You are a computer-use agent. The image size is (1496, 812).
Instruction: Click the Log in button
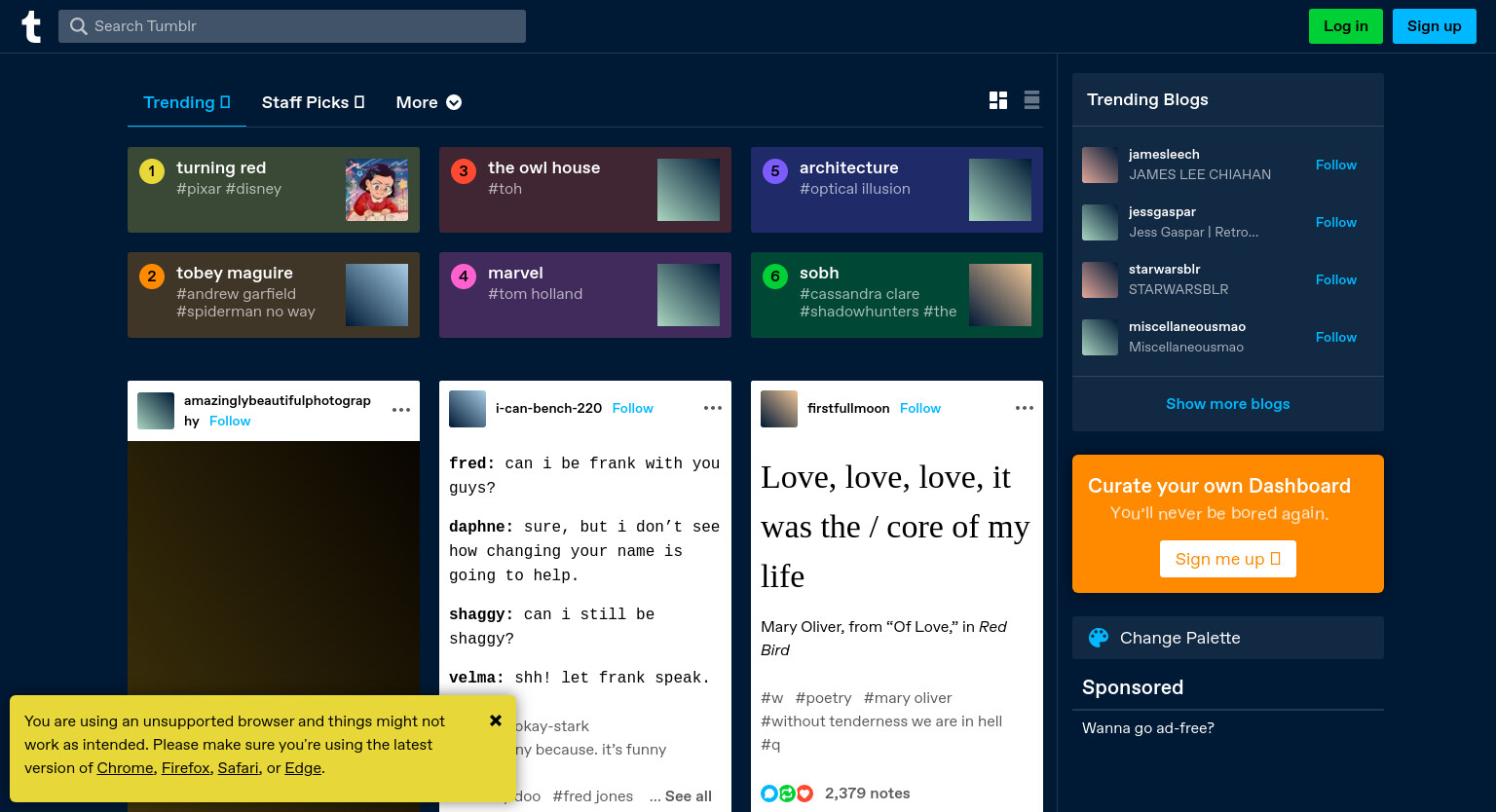pyautogui.click(x=1346, y=26)
